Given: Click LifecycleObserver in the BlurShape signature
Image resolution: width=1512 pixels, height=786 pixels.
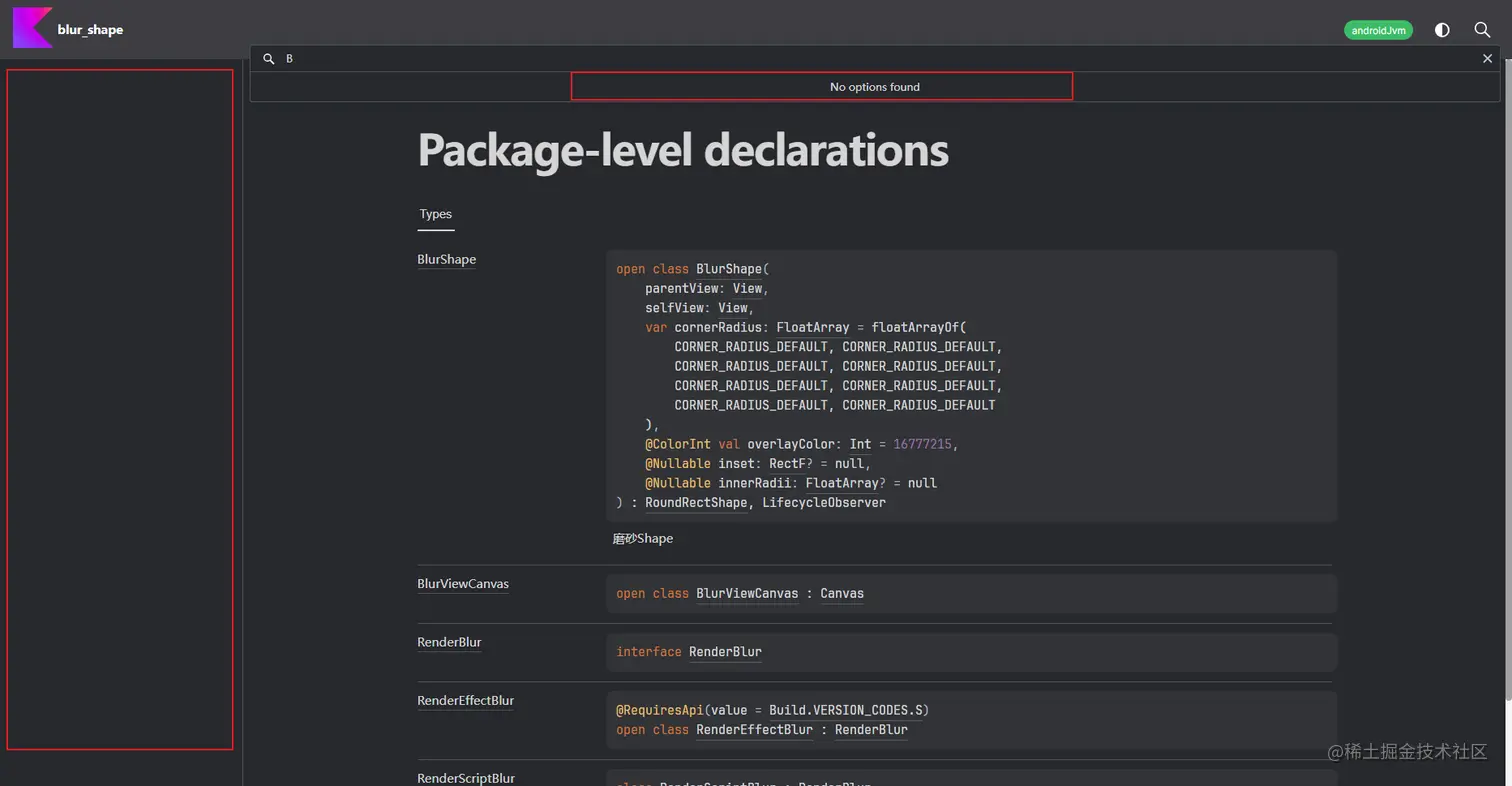Looking at the screenshot, I should pos(824,502).
